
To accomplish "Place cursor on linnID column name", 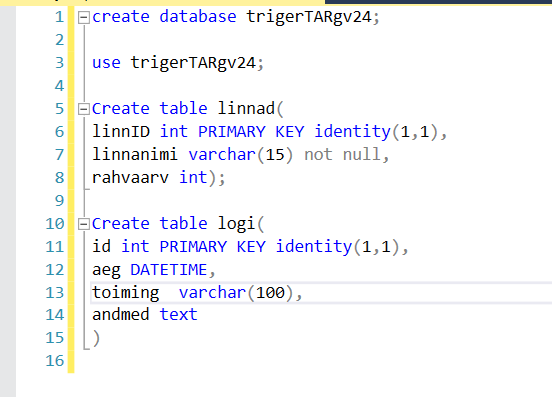I will (121, 132).
